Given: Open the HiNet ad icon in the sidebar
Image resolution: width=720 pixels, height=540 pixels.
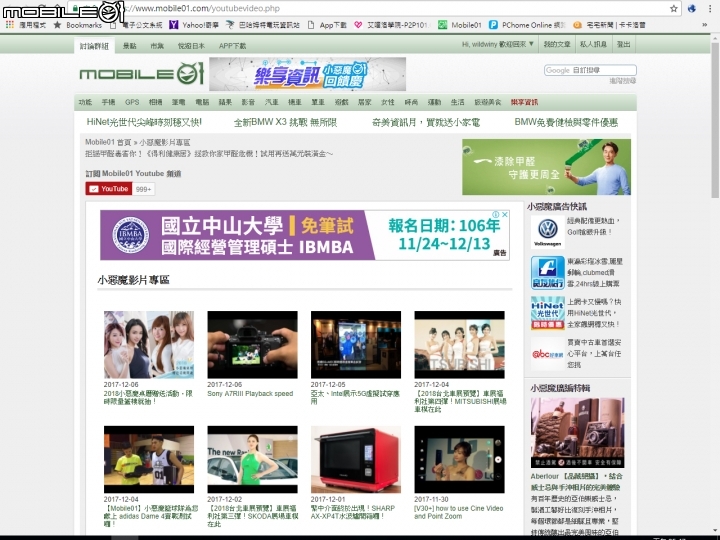Looking at the screenshot, I should click(x=547, y=313).
